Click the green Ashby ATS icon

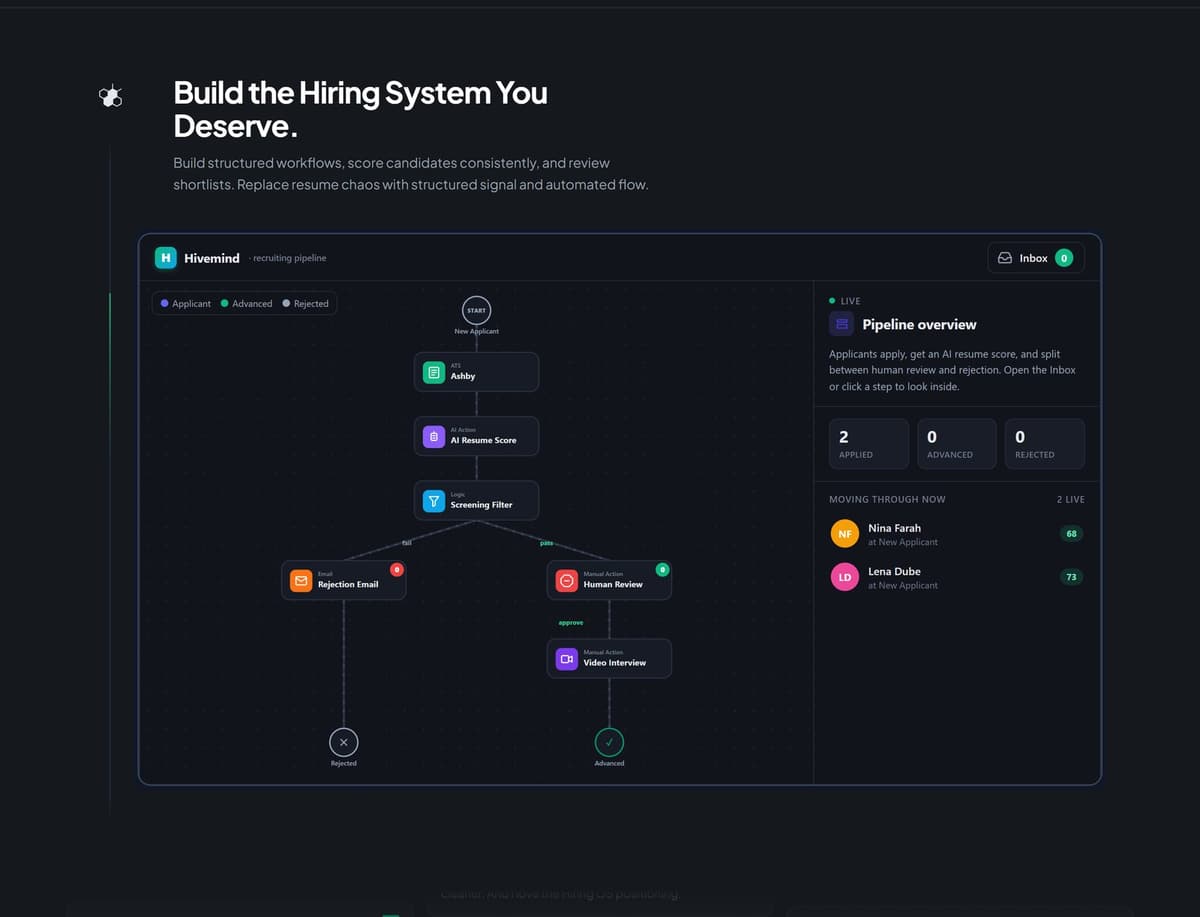434,372
